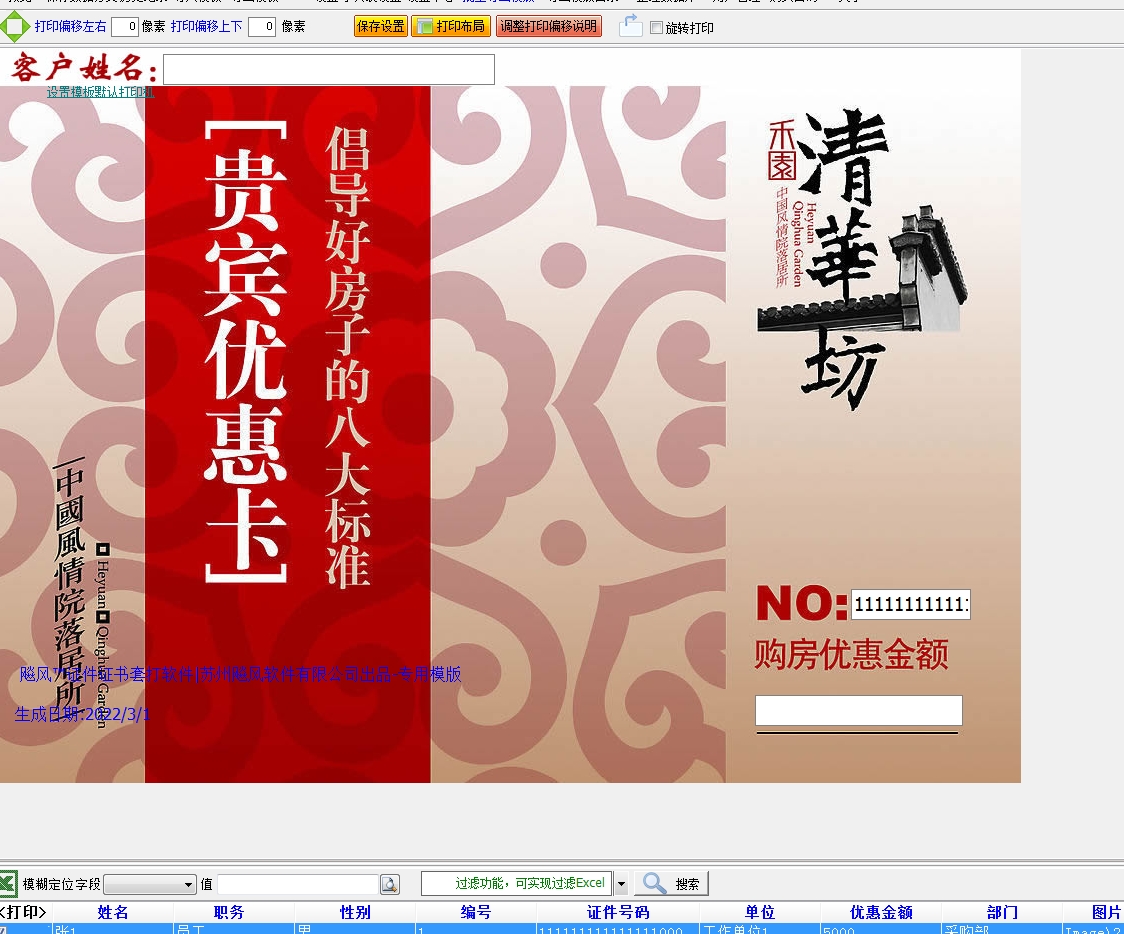This screenshot has width=1124, height=934.
Task: Open the 模糊定位字段 dropdown
Action: pos(150,885)
